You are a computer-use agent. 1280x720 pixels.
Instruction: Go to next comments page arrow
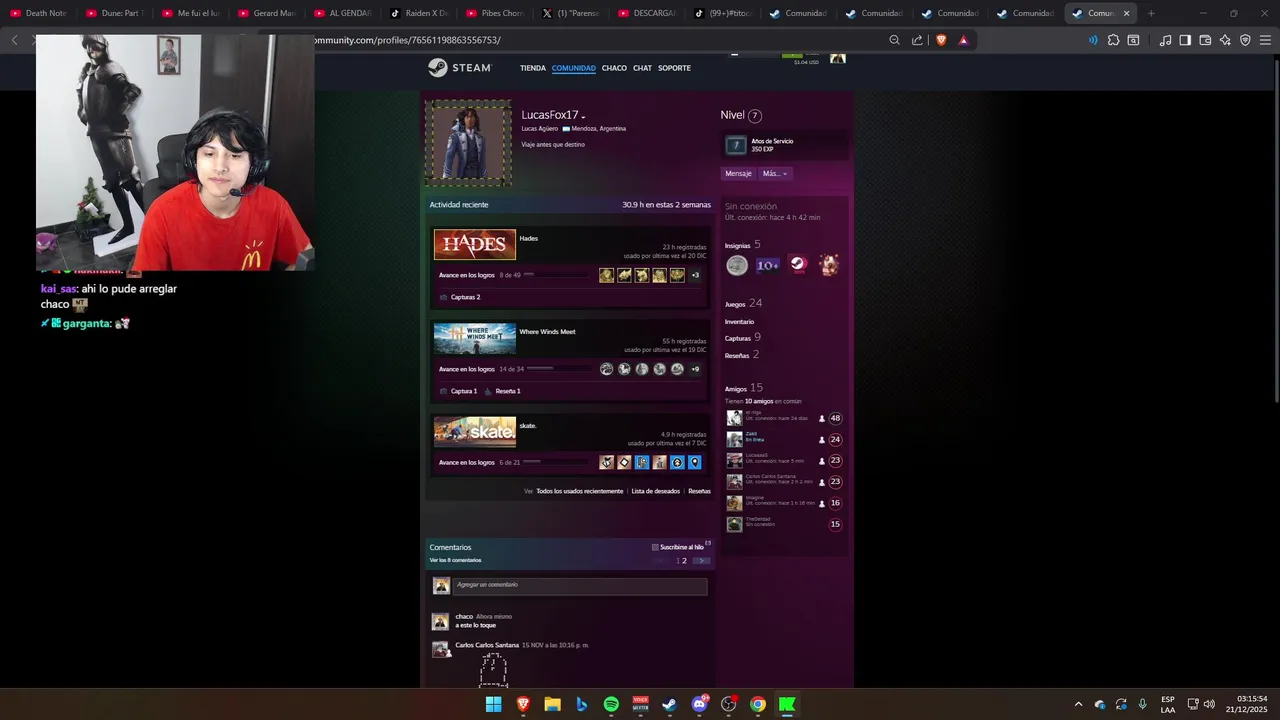702,561
